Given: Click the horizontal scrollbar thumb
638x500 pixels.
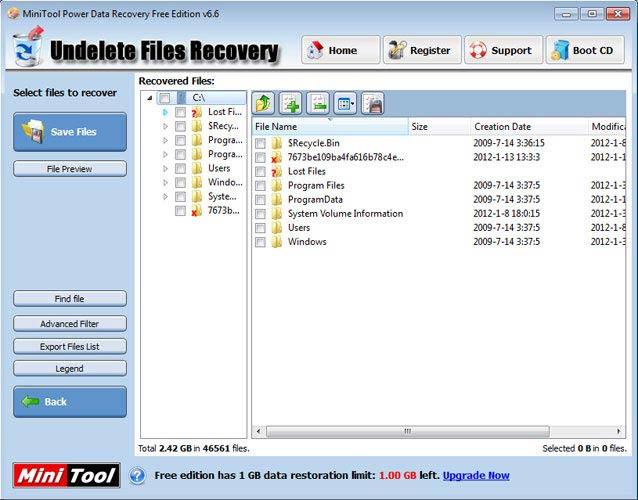Looking at the screenshot, I should coord(408,431).
